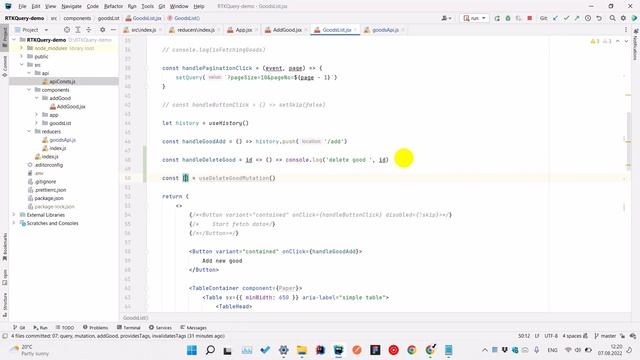This screenshot has height=360, width=640.
Task: Click the Git update project arrow icon
Action: tap(556, 18)
